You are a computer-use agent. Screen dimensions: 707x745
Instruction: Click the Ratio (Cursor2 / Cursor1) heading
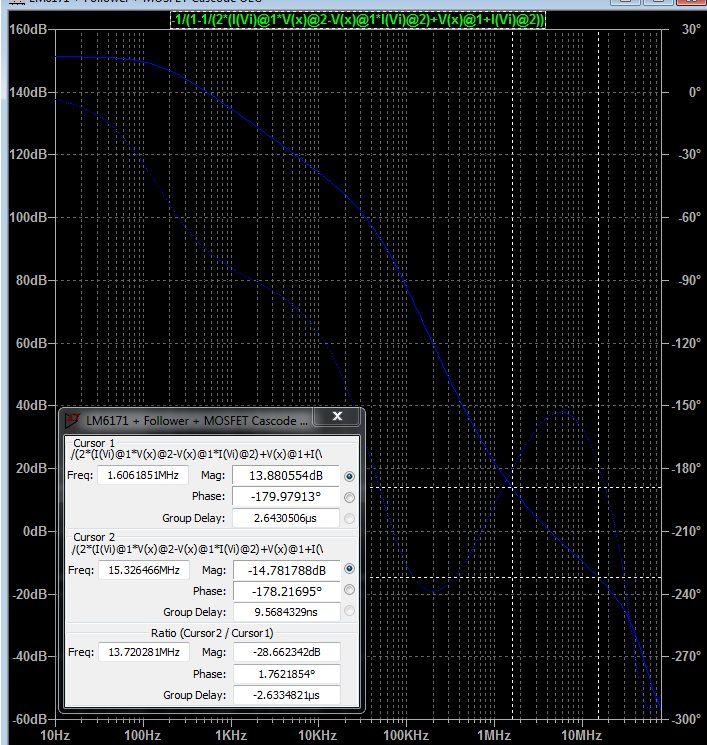[x=212, y=633]
